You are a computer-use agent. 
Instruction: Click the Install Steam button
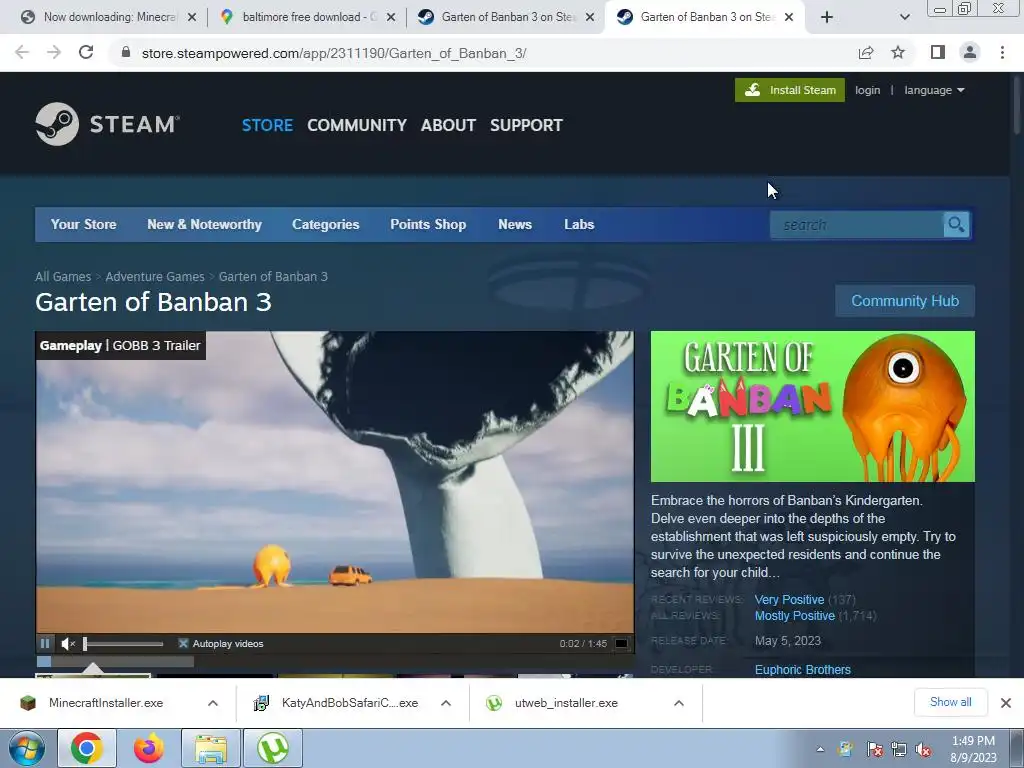click(x=790, y=90)
